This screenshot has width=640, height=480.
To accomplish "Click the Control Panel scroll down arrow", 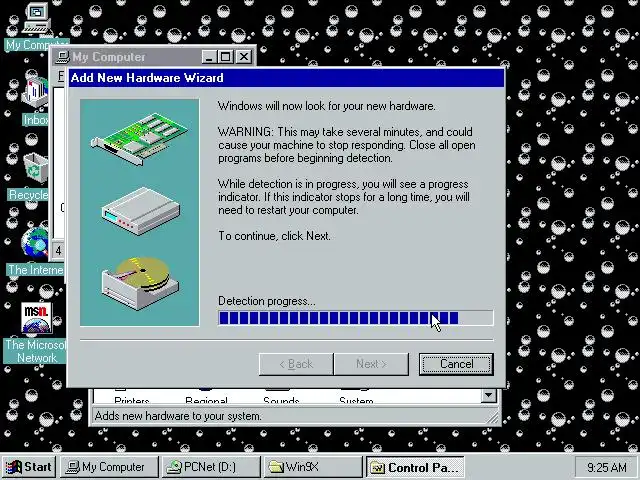I will 489,395.
